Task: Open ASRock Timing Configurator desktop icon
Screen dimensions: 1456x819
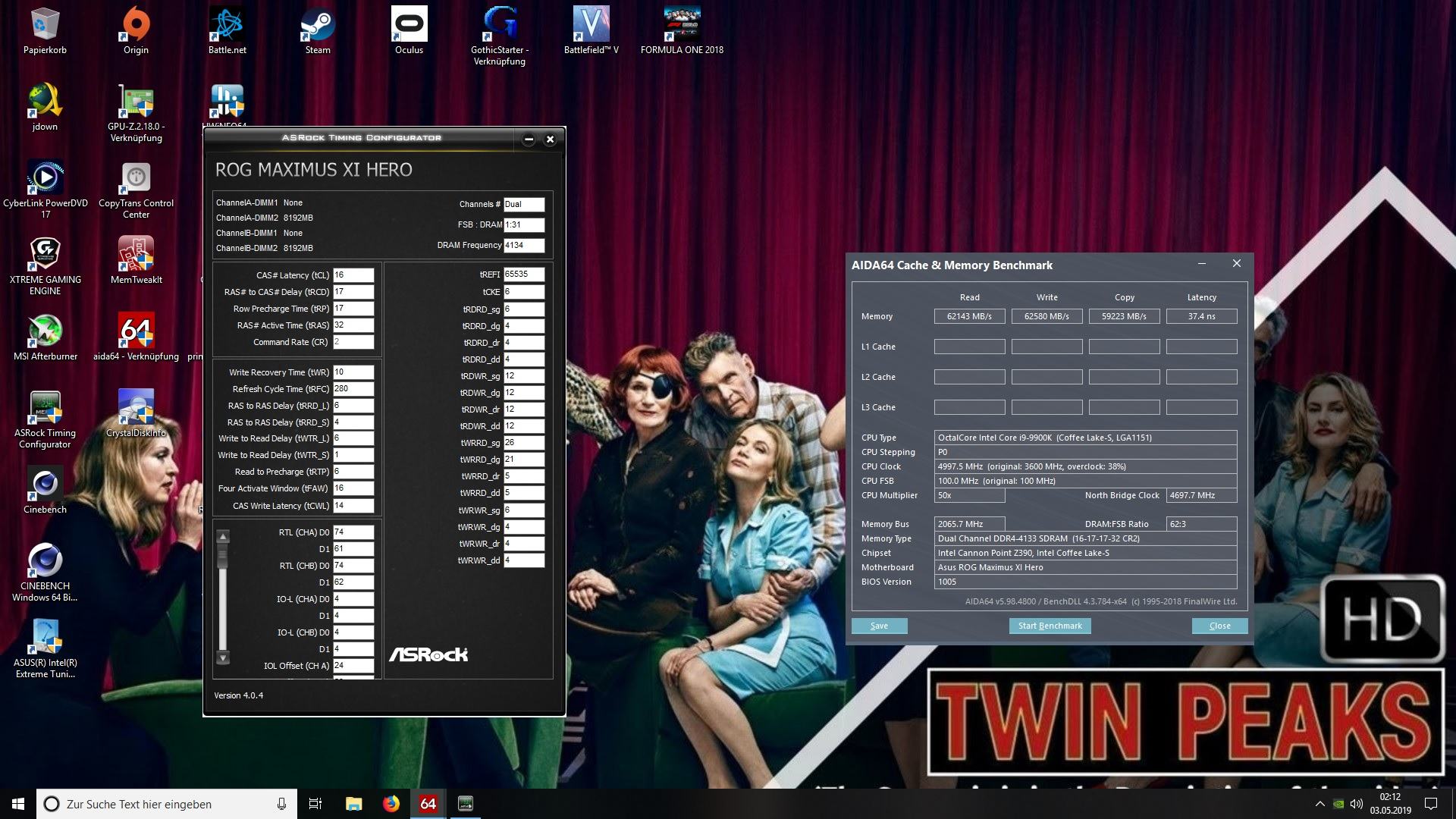Action: [x=45, y=419]
